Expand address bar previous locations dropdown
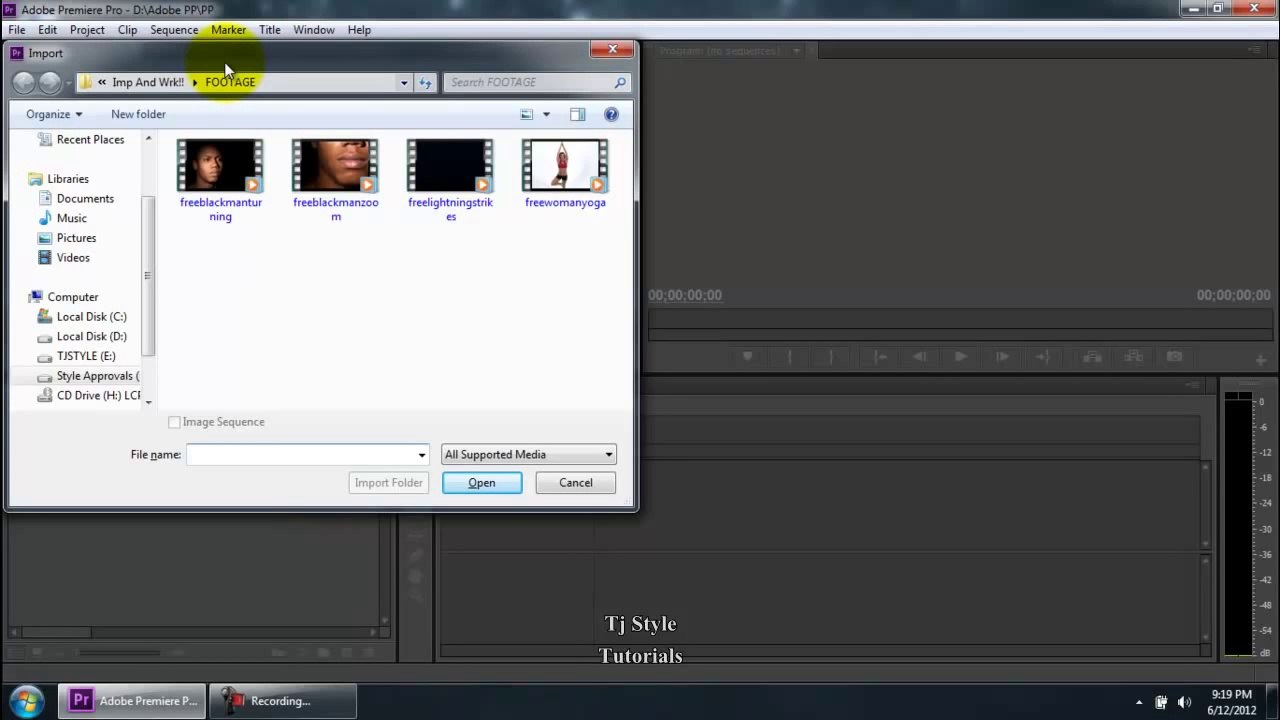This screenshot has width=1280, height=720. [x=404, y=83]
